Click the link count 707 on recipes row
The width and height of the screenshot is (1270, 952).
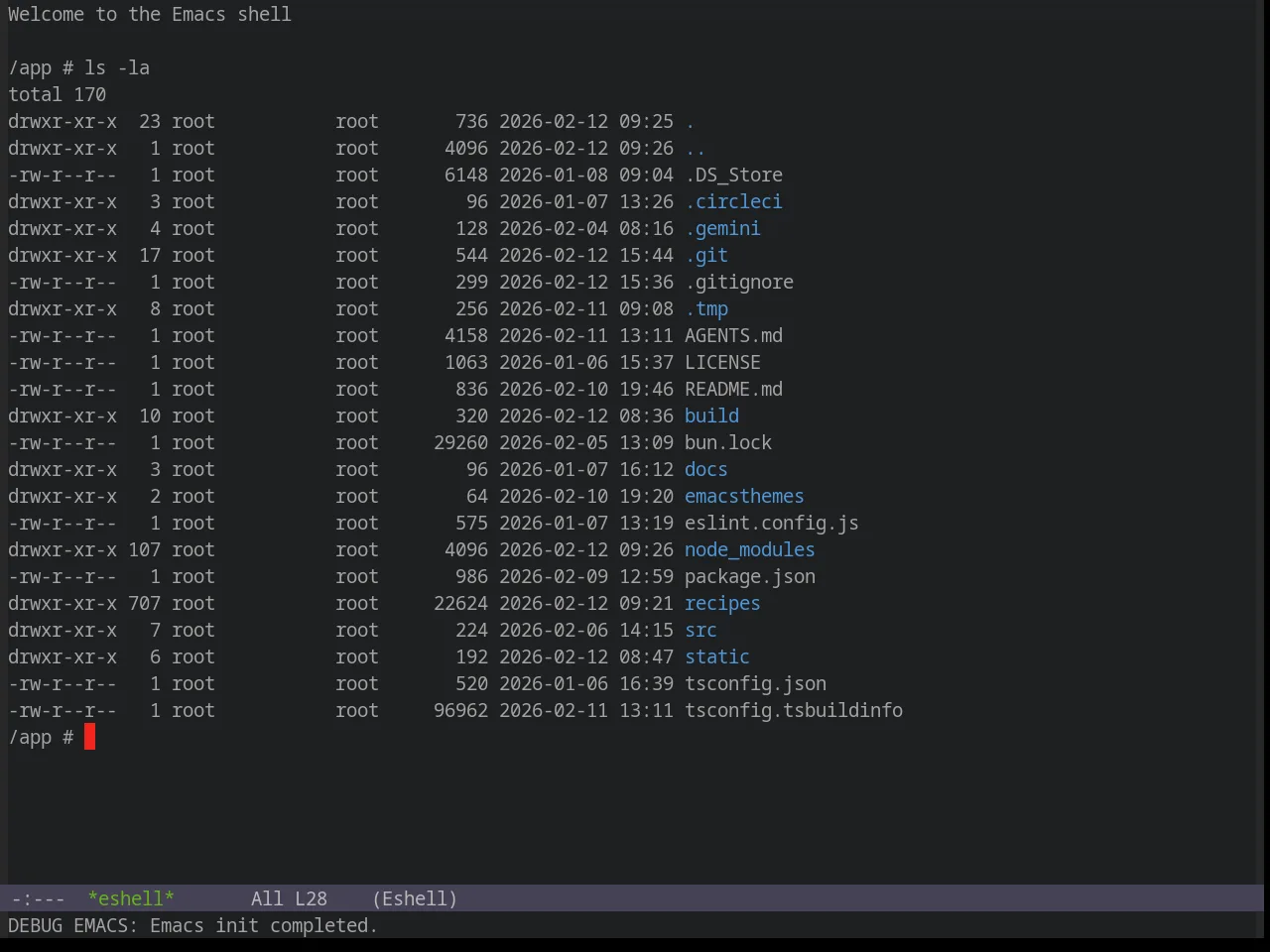[x=144, y=603]
